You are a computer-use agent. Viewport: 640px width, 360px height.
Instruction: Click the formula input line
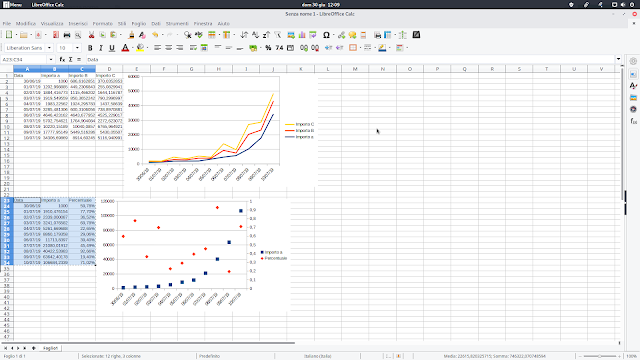point(350,60)
